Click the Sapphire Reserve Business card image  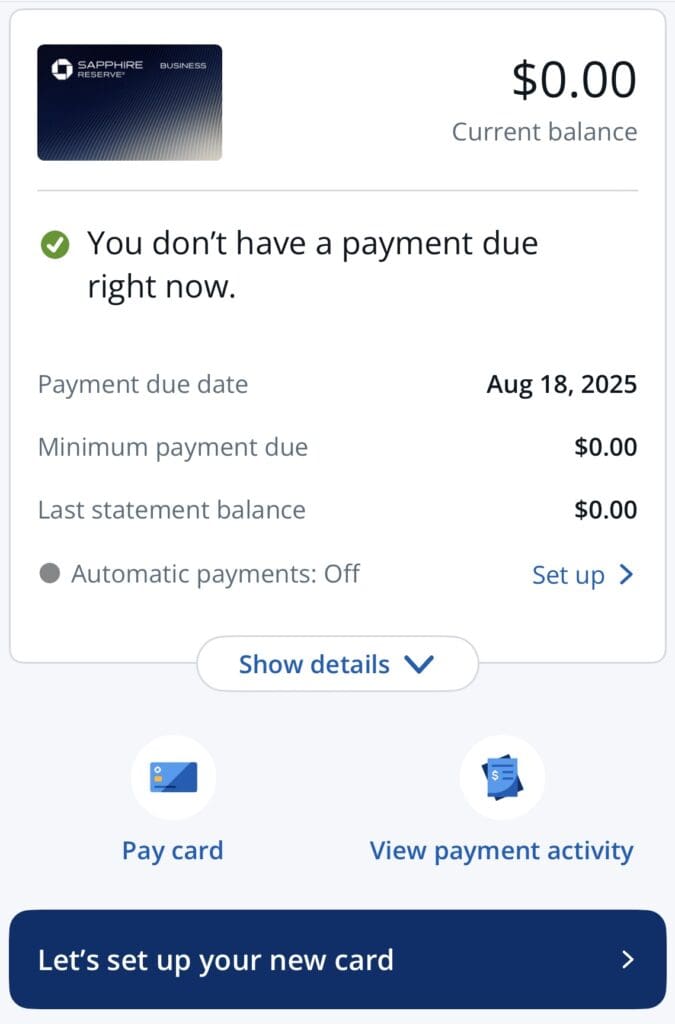point(130,102)
